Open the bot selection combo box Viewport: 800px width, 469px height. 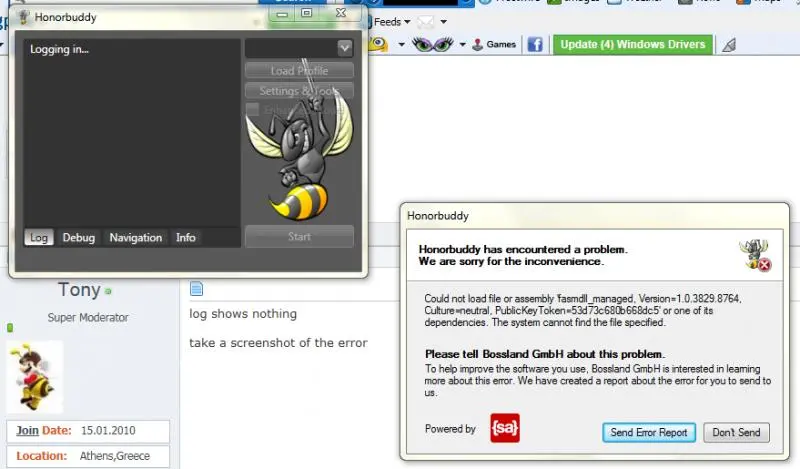[299, 48]
